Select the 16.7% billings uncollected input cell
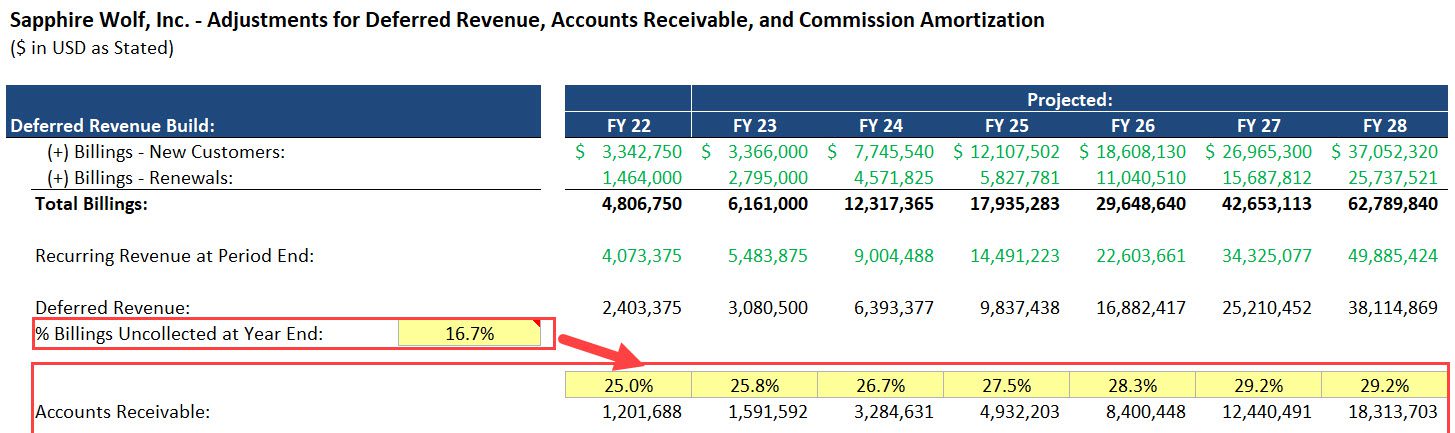 (469, 334)
